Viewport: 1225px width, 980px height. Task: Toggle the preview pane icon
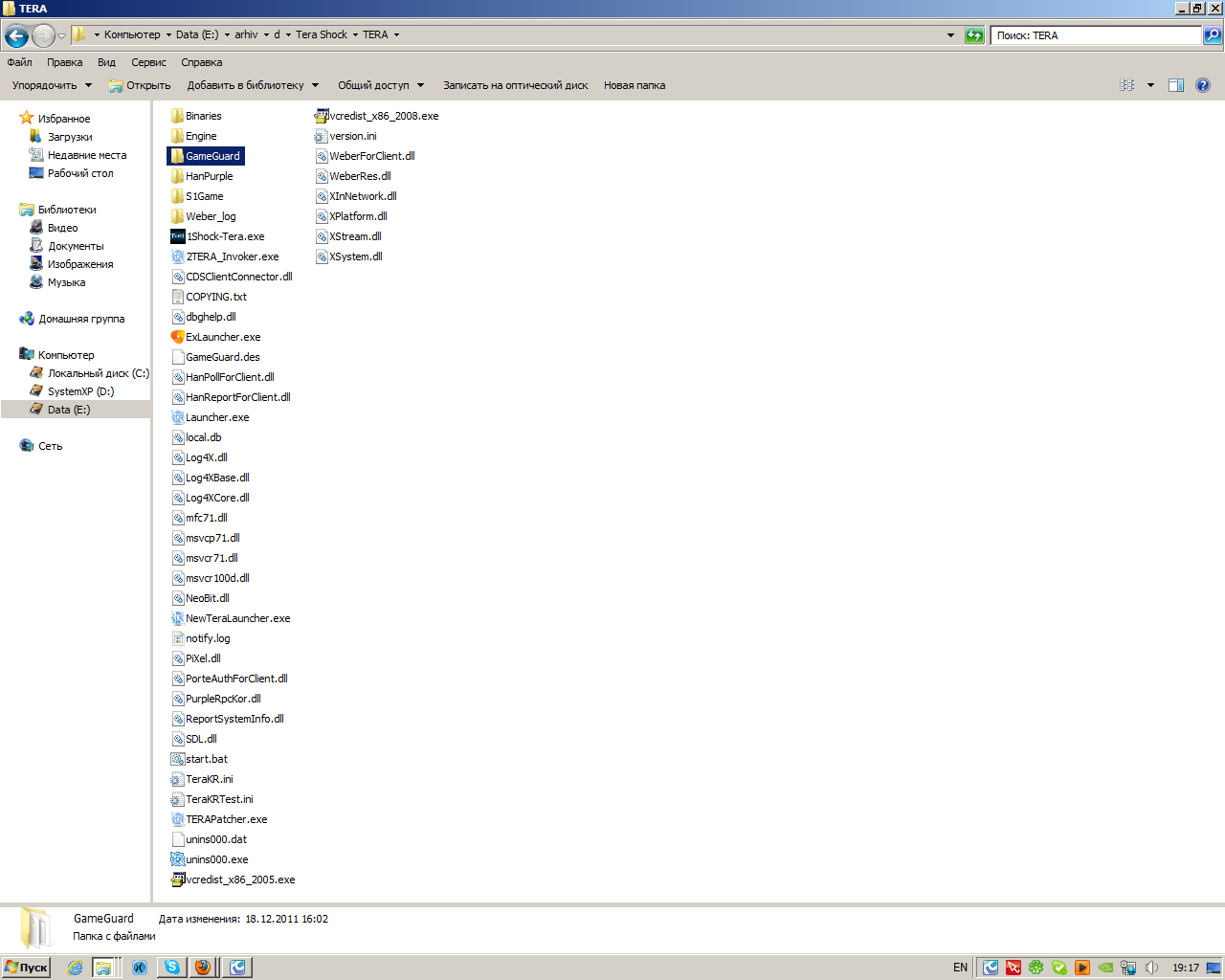pyautogui.click(x=1176, y=85)
